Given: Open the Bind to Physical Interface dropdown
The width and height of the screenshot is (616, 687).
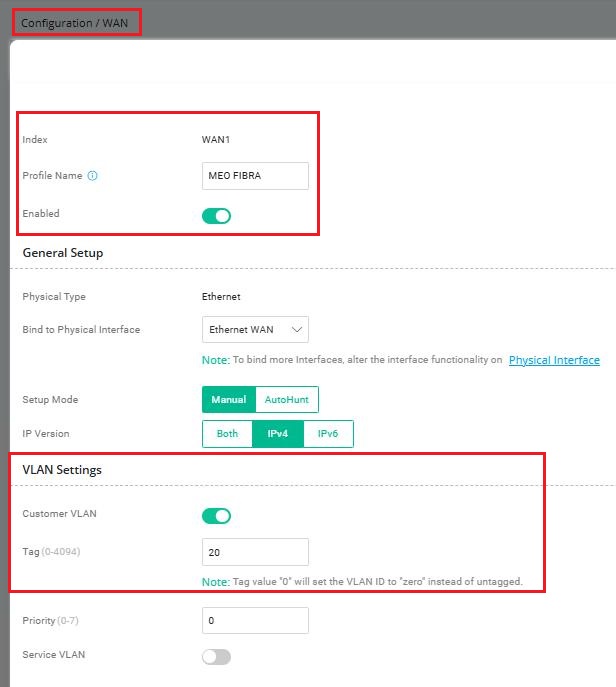Looking at the screenshot, I should [255, 329].
